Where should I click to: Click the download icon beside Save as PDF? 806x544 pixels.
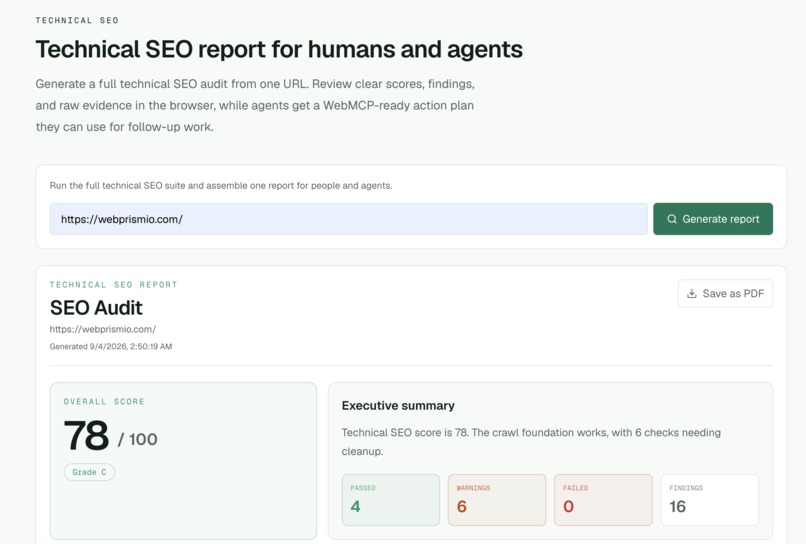point(692,294)
